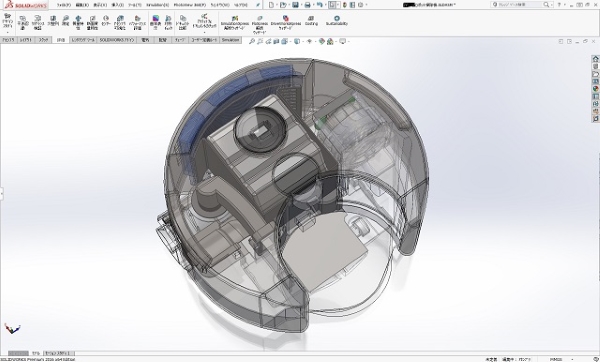Open the Appearances task pane icon on right
This screenshot has width=600, height=362.
coord(595,89)
